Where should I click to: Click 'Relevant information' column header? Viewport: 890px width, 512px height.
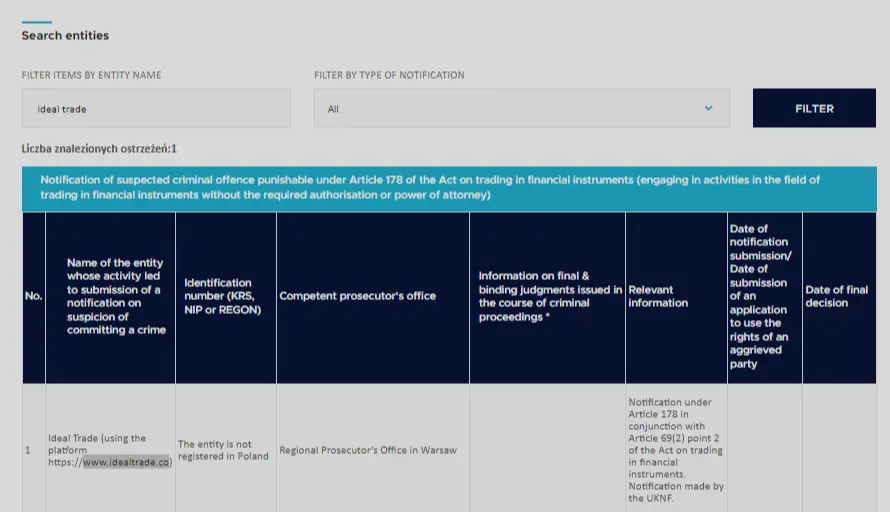[x=676, y=296]
